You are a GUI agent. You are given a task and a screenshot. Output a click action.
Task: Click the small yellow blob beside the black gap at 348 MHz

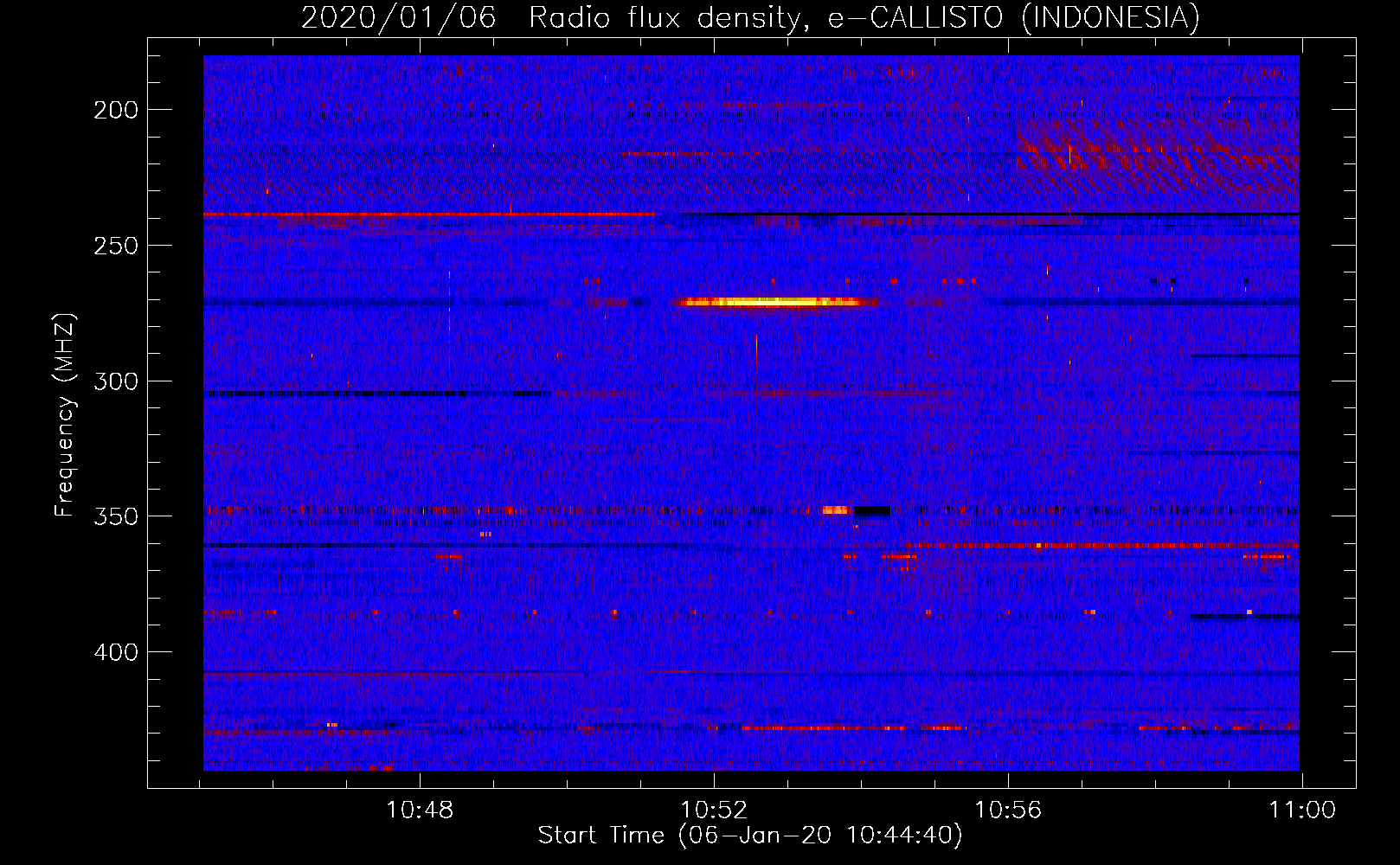click(x=837, y=510)
